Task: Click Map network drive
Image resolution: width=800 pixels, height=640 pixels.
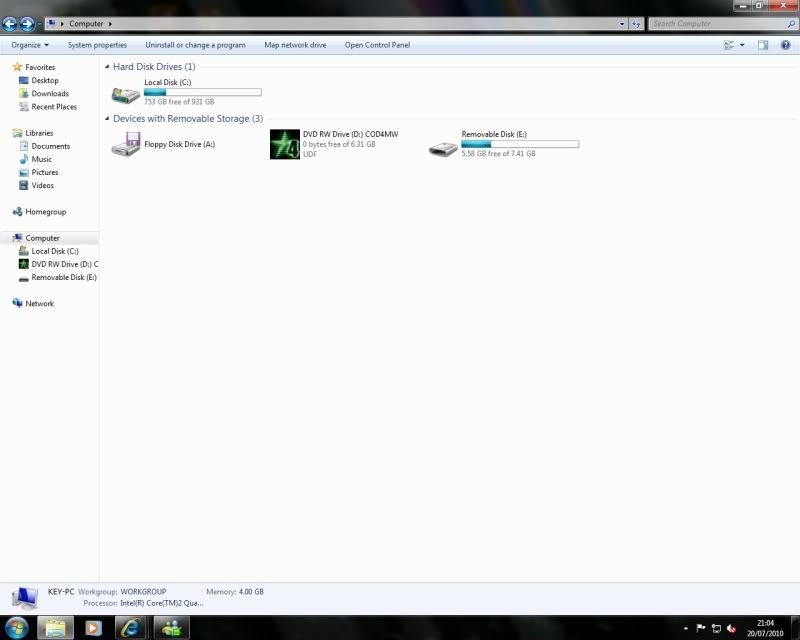Action: click(295, 45)
